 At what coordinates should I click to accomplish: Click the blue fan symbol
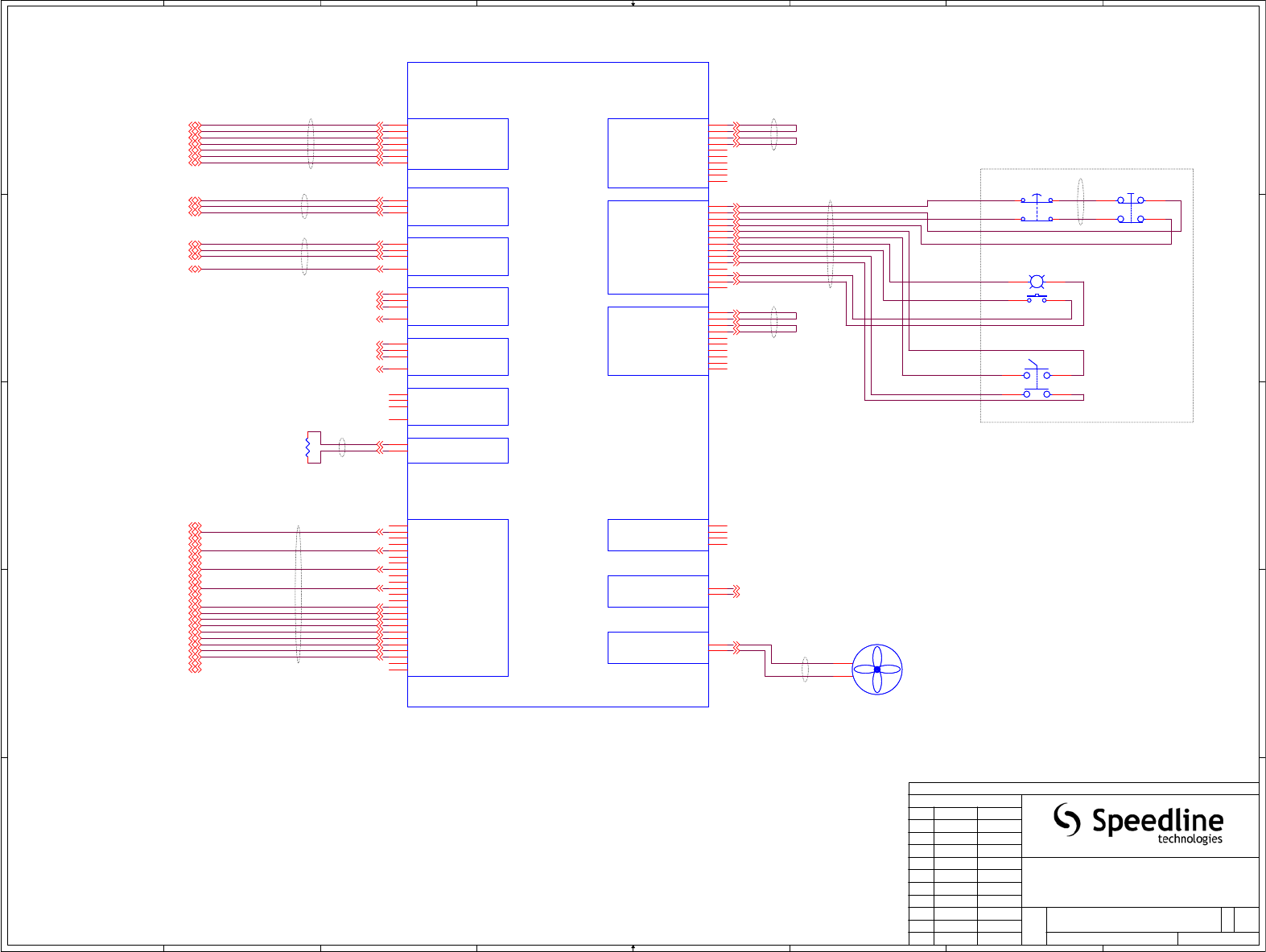point(877,670)
